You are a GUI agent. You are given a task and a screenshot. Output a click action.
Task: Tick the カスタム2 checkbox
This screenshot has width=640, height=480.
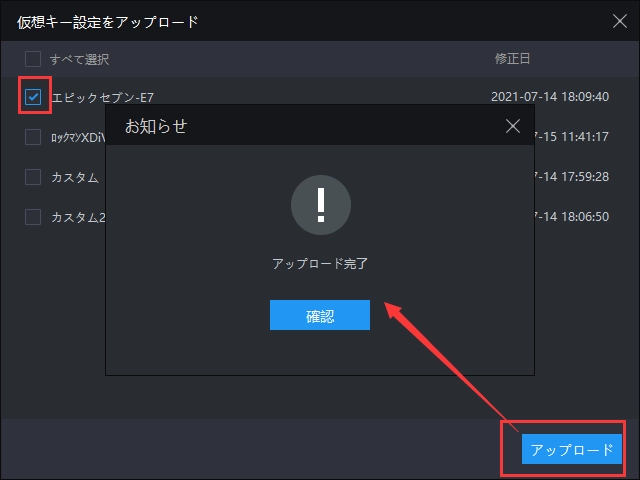coord(33,217)
